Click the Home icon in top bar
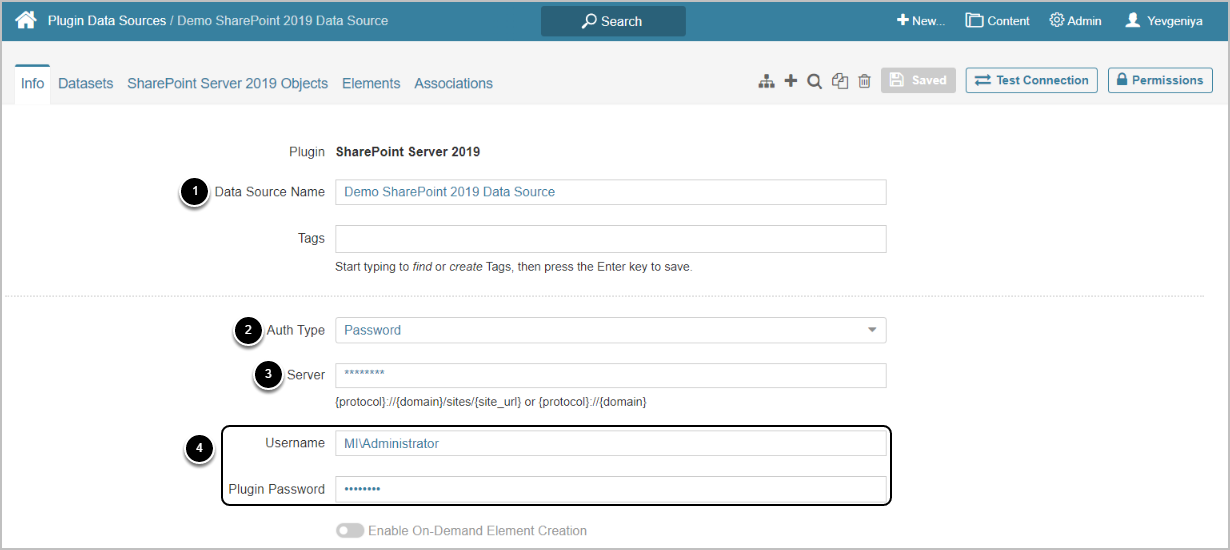The width and height of the screenshot is (1230, 550). [x=25, y=20]
